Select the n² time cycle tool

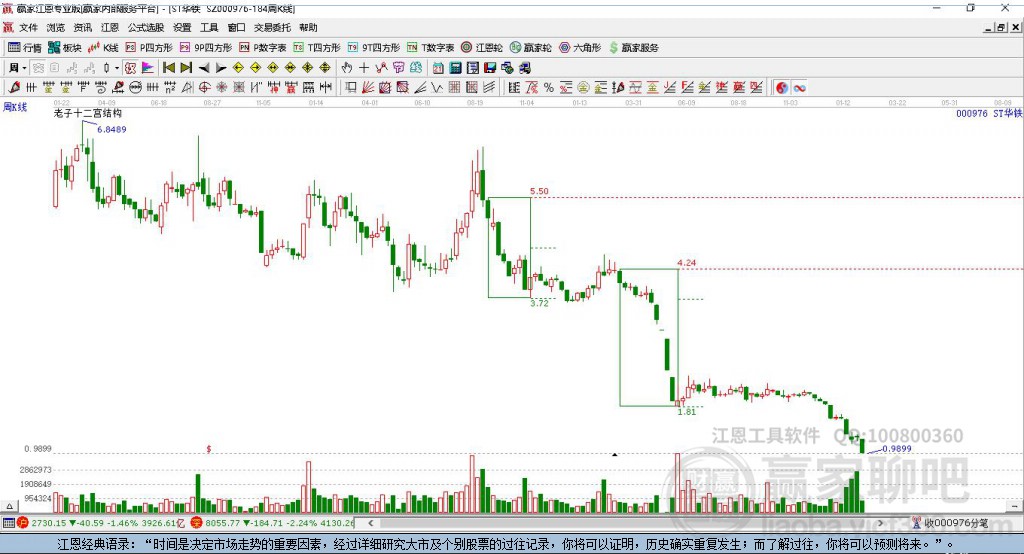[170, 88]
